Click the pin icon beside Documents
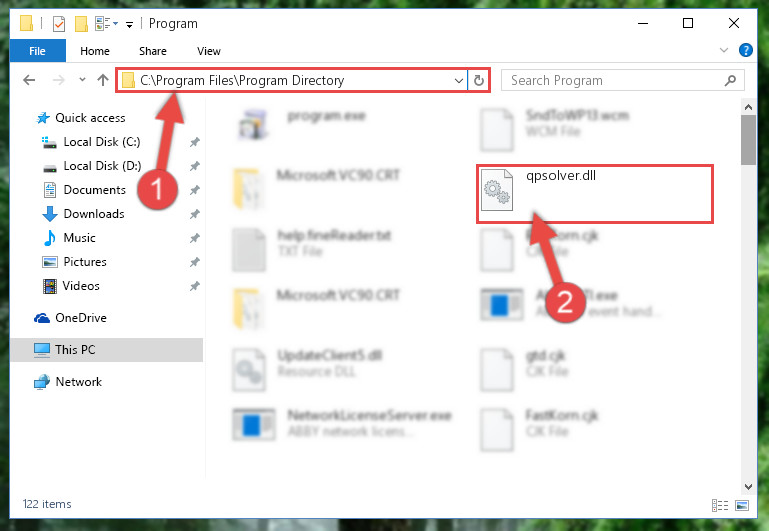This screenshot has width=769, height=531. [195, 190]
